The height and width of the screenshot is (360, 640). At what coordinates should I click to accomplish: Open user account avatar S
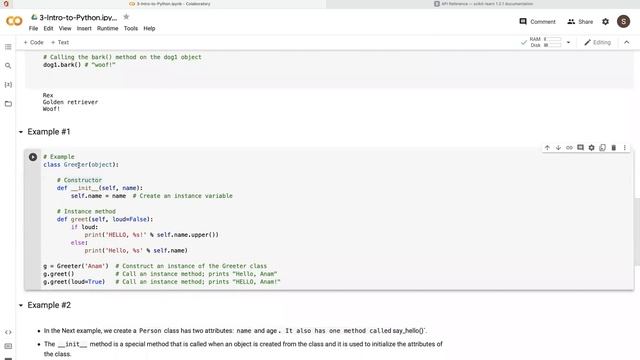(623, 22)
